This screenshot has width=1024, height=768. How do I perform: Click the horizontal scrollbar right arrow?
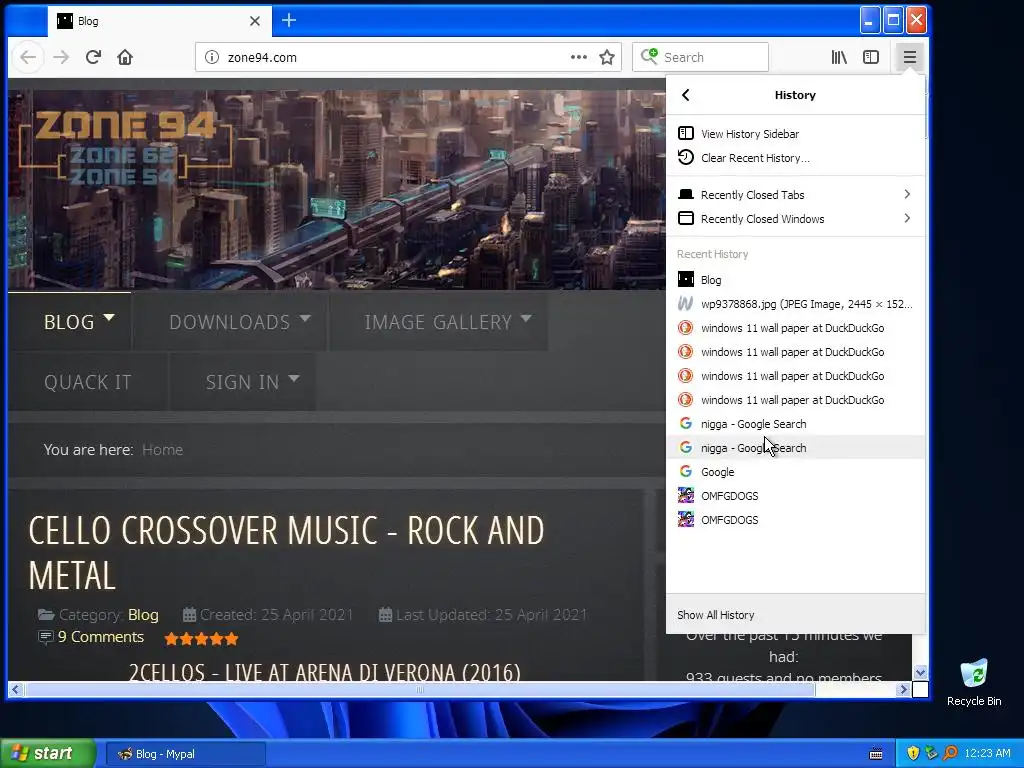coord(903,689)
